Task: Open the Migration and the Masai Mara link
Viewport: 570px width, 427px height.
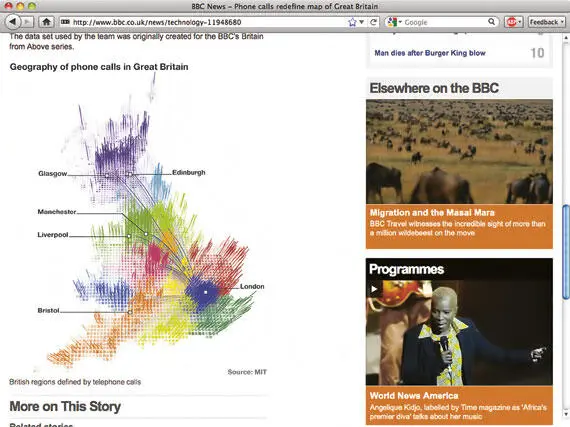Action: (x=432, y=213)
